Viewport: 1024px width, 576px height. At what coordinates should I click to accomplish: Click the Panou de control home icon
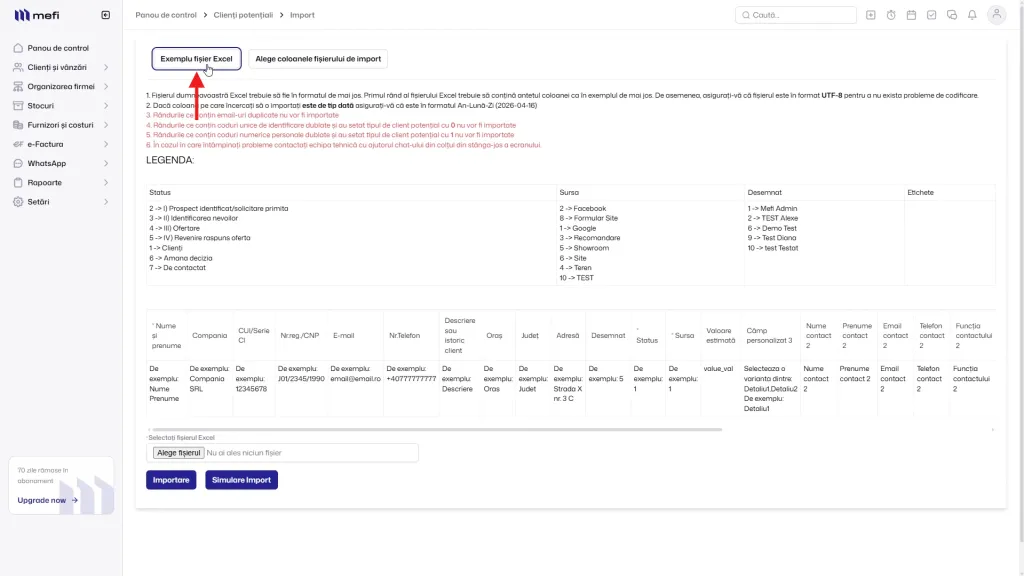[x=18, y=48]
